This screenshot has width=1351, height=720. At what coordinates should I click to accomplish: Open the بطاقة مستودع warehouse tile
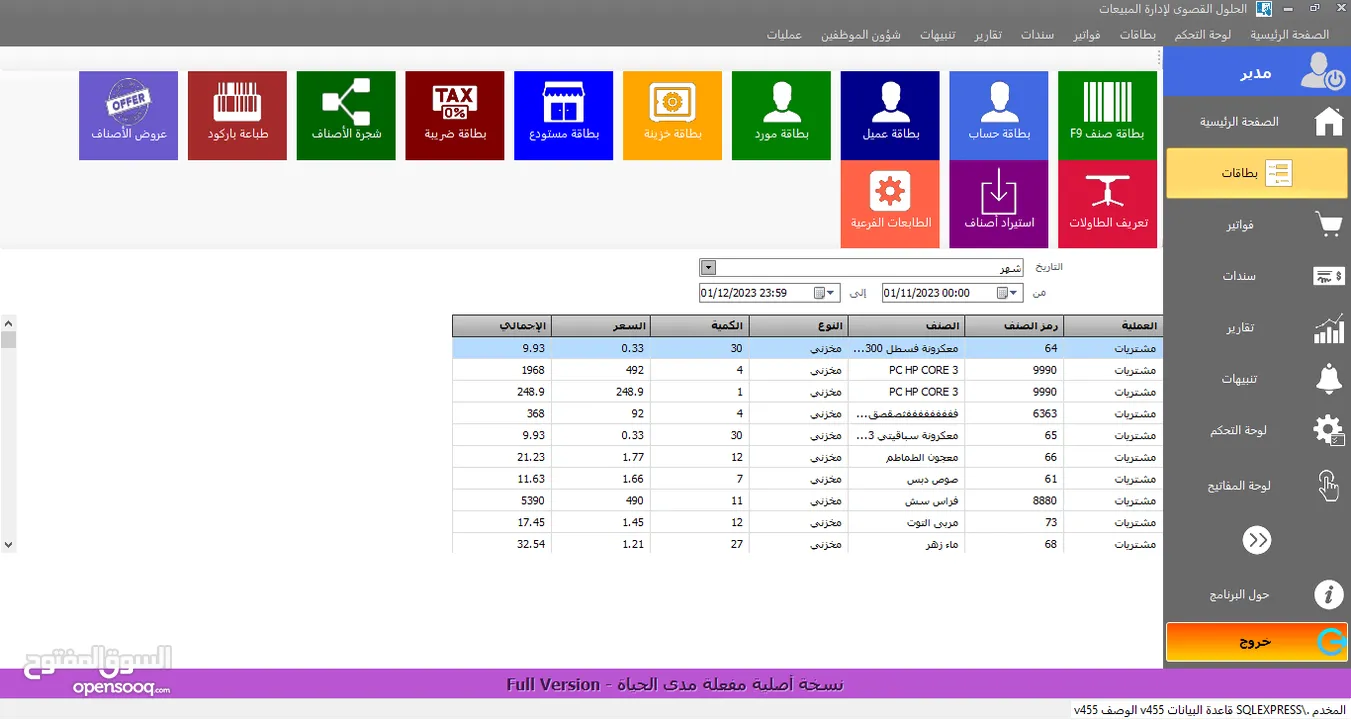[x=563, y=115]
